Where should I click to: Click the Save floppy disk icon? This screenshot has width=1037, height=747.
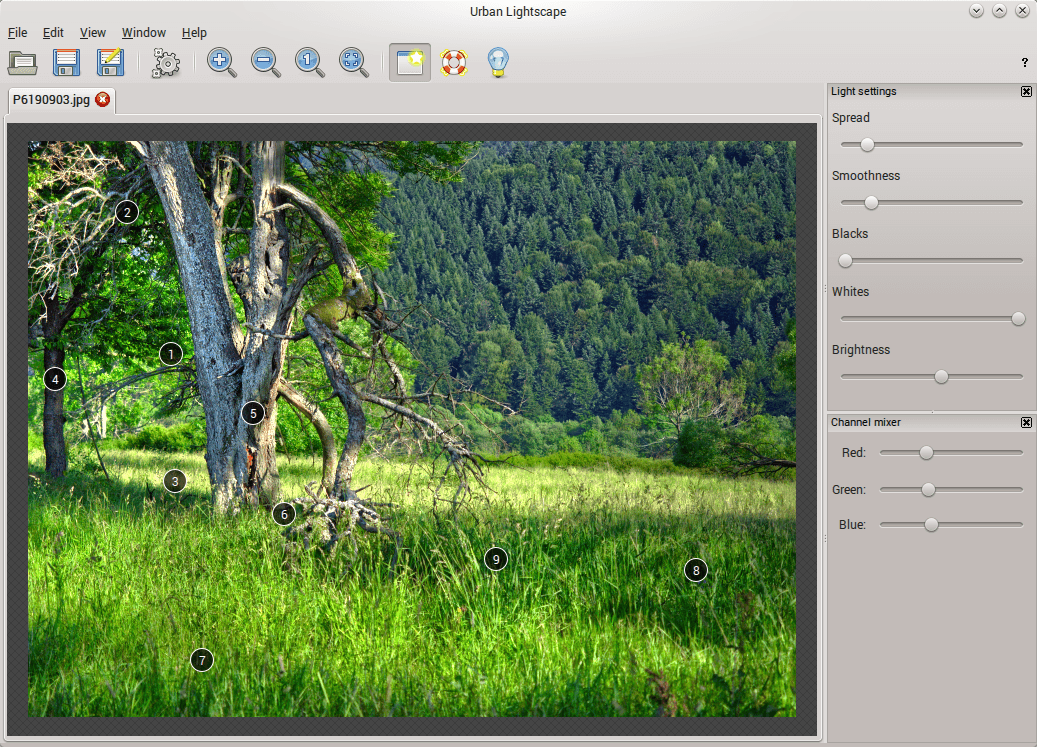[67, 63]
